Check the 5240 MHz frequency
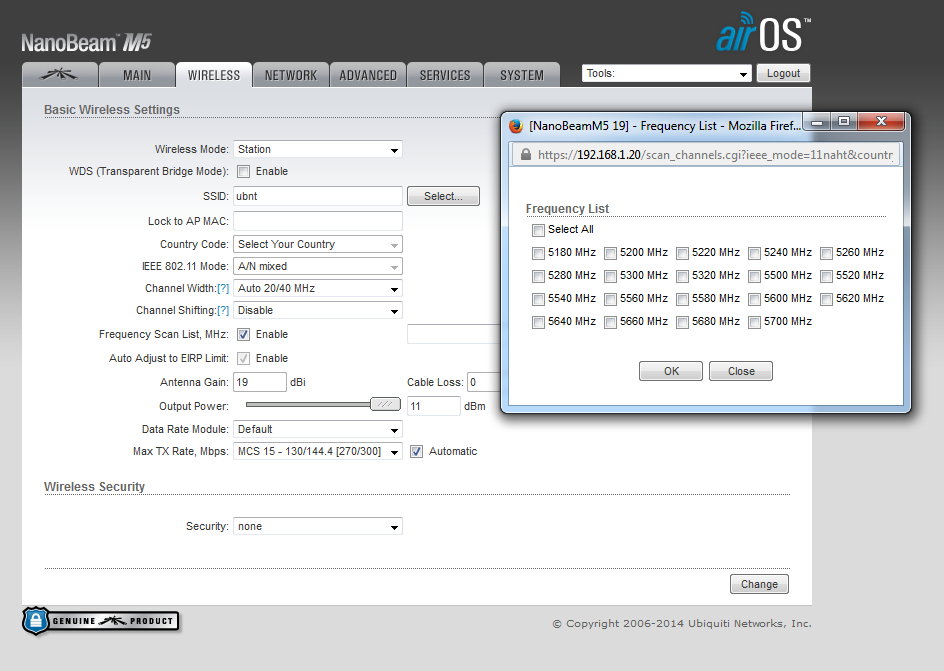Screen dimensions: 944x671 [x=754, y=253]
